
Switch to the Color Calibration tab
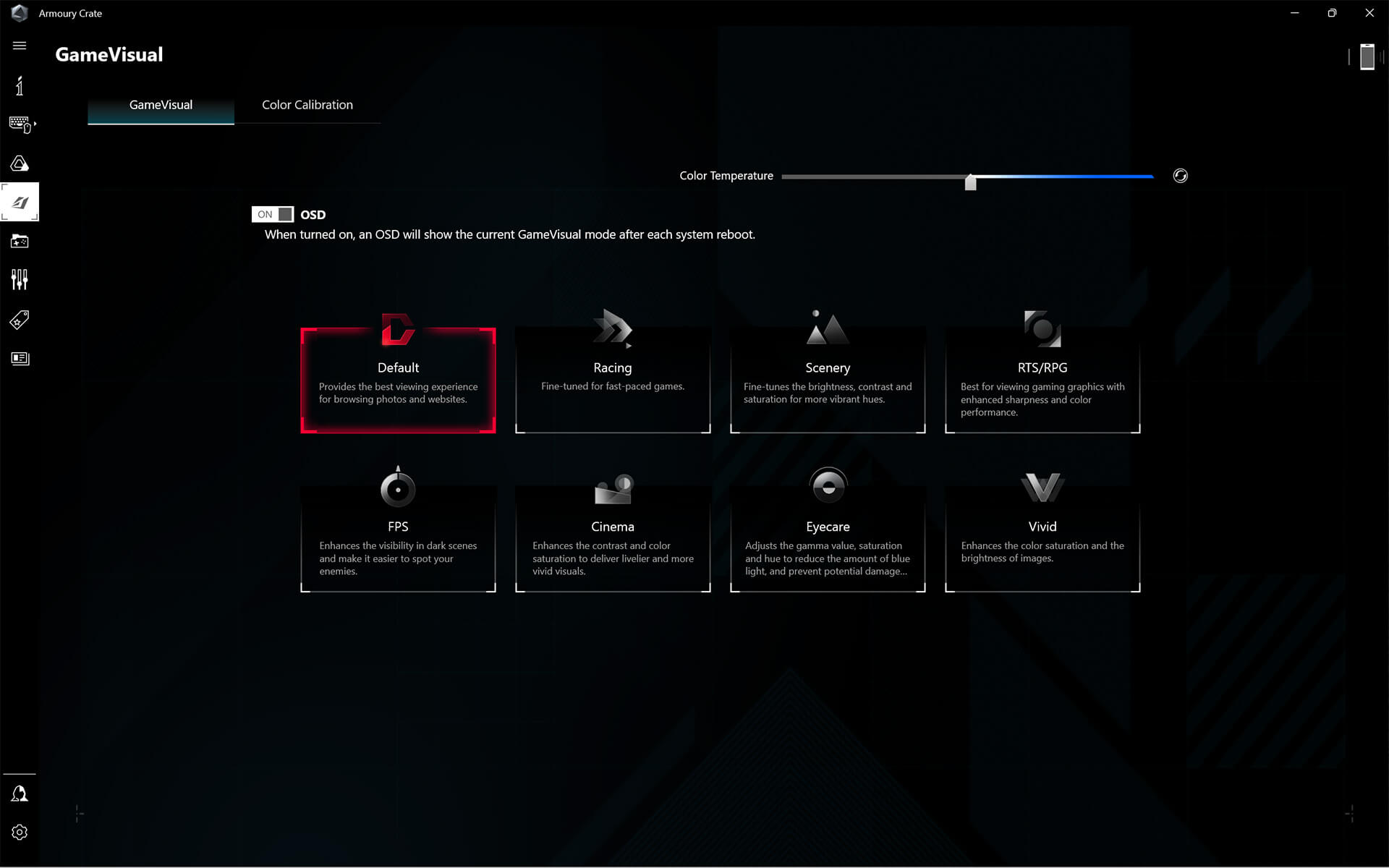[x=307, y=104]
